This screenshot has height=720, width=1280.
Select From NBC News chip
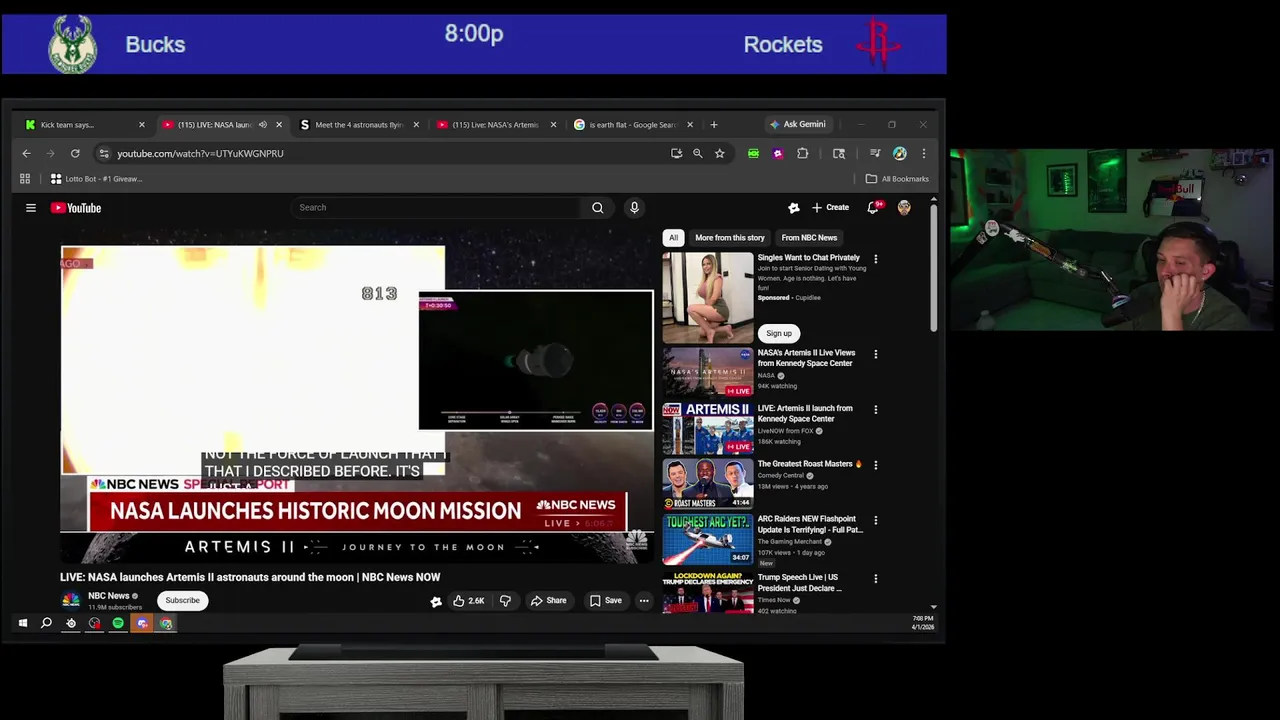click(809, 238)
